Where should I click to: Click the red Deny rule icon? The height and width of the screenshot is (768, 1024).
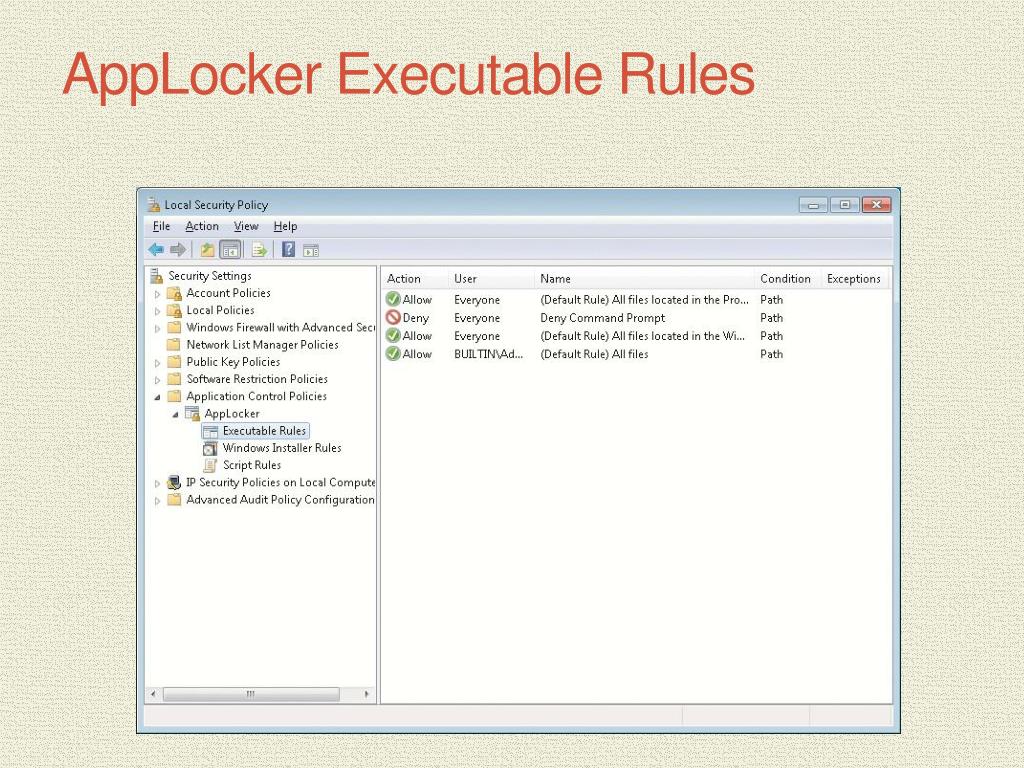(x=393, y=317)
